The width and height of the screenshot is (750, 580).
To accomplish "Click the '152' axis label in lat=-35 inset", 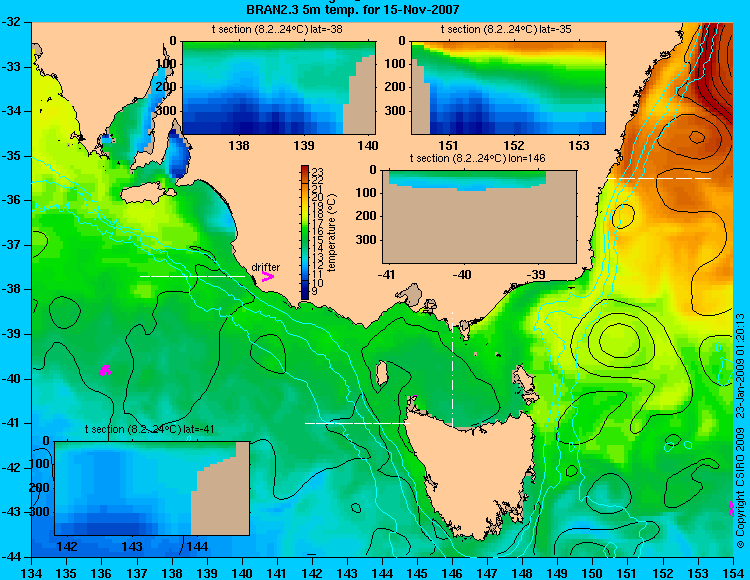I will (514, 145).
